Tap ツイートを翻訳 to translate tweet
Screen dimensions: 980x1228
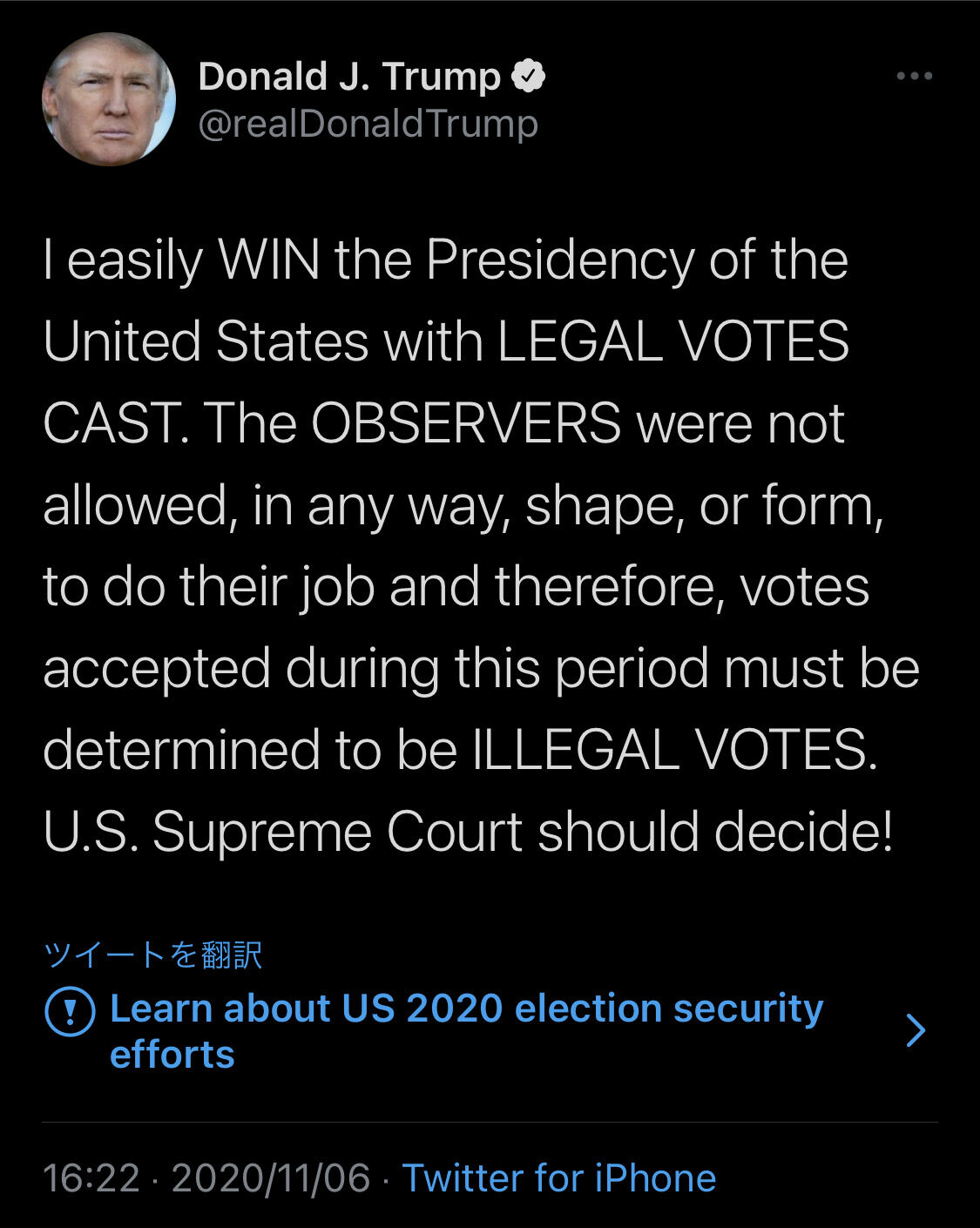(x=152, y=955)
